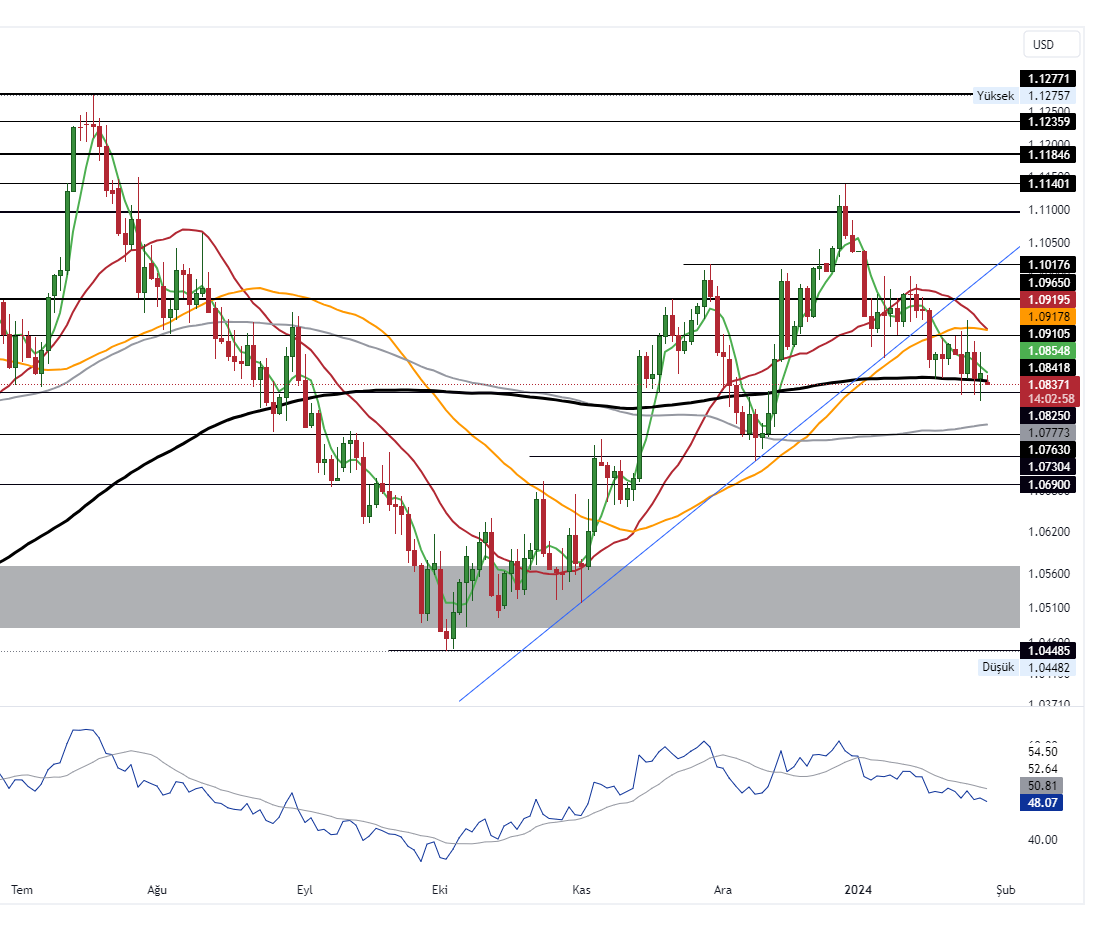Click the price level label 1.07630
This screenshot has height=939, width=1094.
[x=1050, y=450]
